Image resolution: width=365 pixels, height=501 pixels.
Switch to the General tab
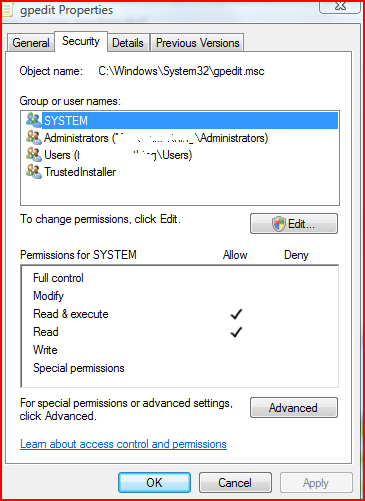click(x=31, y=43)
